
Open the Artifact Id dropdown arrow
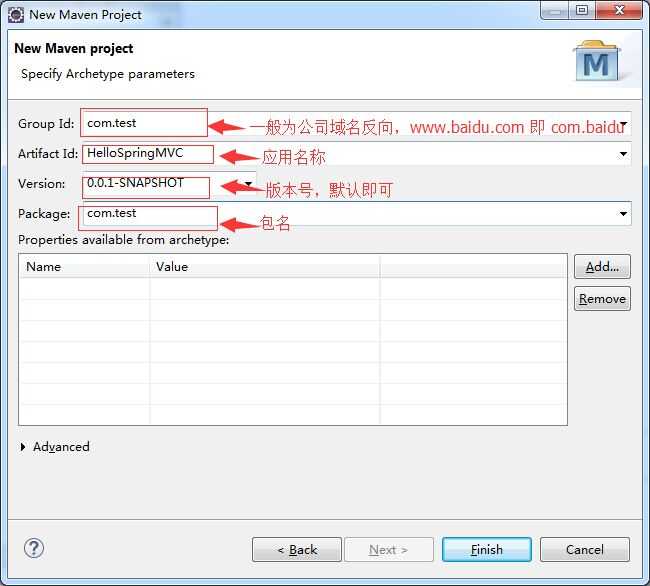pyautogui.click(x=623, y=154)
